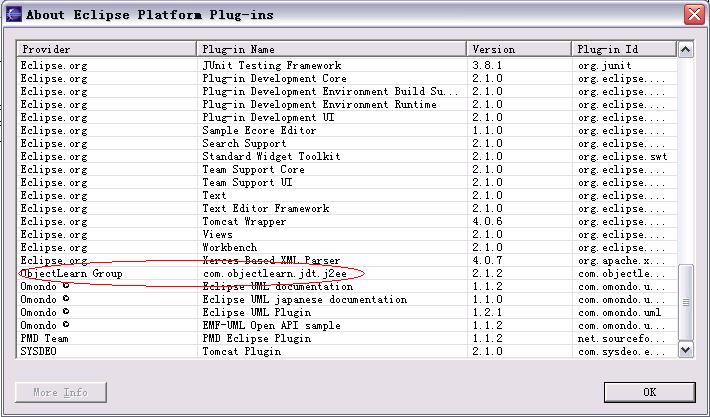Click the ObjectLearn Group provider cell
Viewport: 710px width, 417px height.
72,273
